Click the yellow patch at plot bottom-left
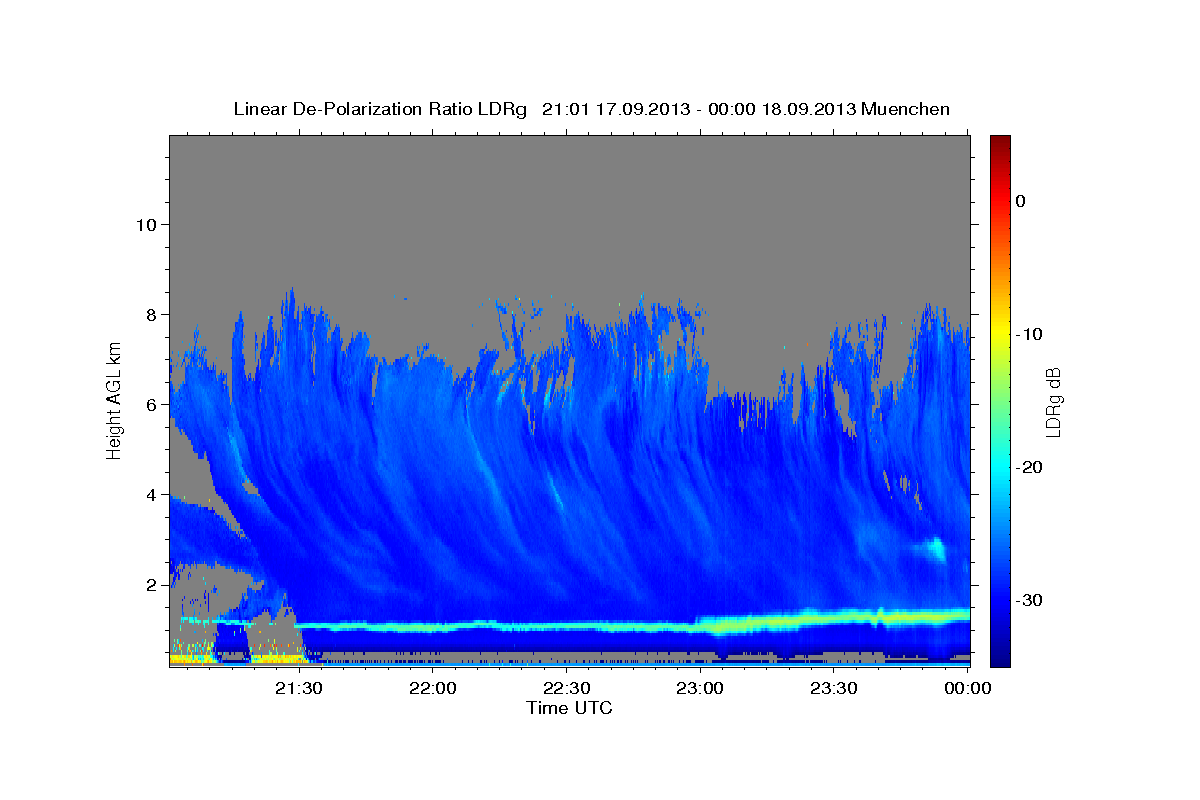 [x=192, y=659]
